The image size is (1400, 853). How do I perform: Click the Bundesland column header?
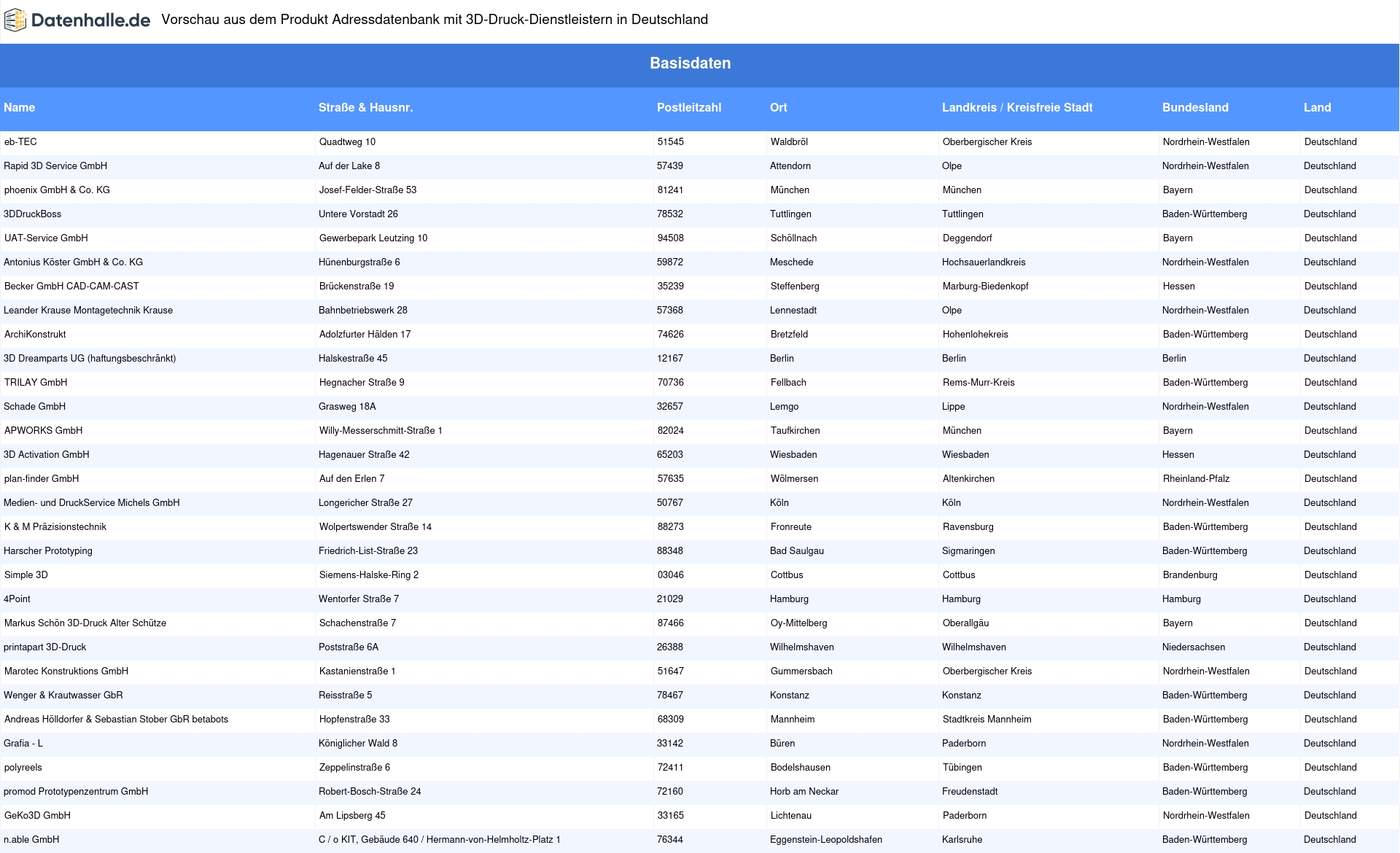coord(1195,107)
